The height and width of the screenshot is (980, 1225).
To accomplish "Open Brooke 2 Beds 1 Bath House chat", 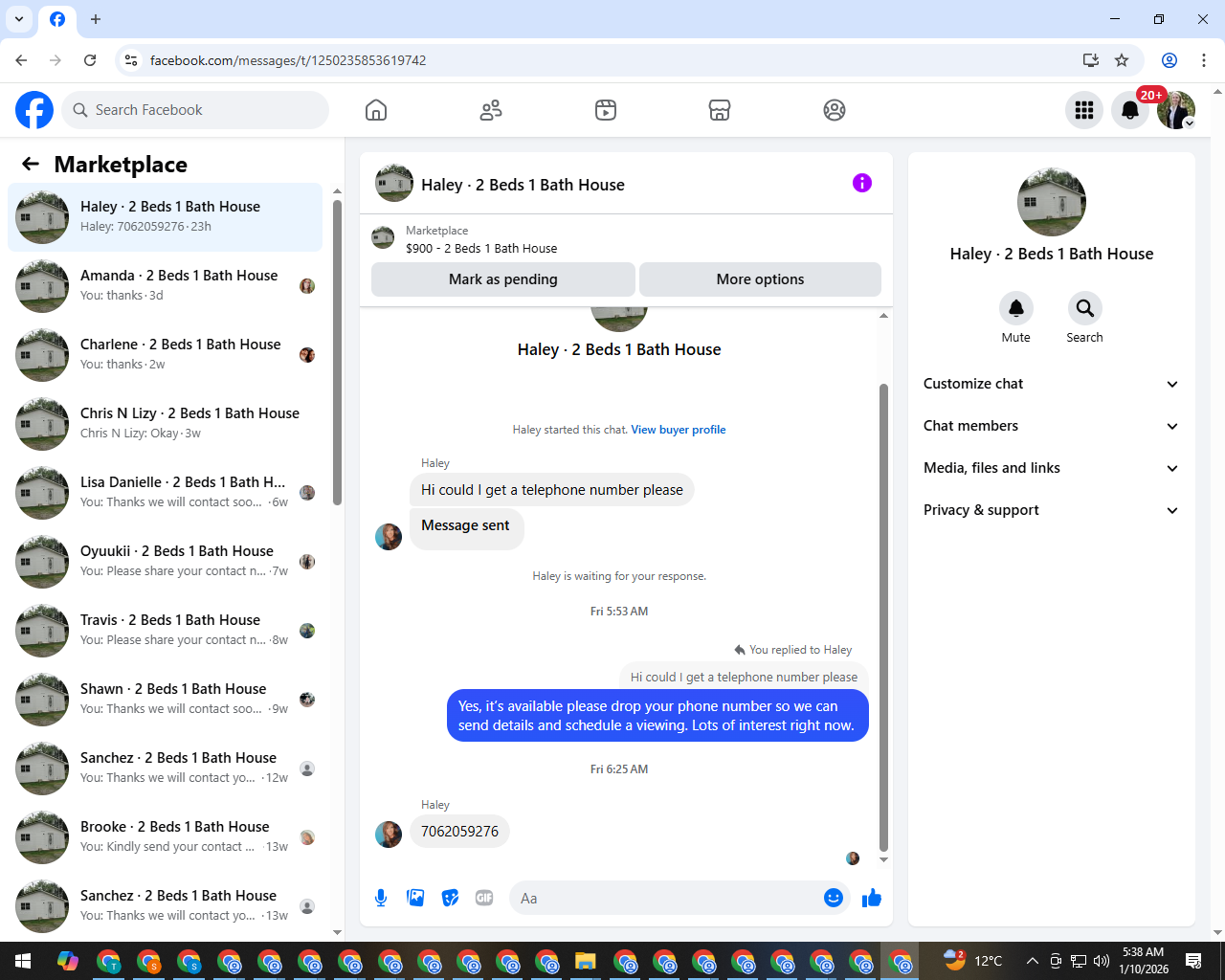I will coord(165,837).
